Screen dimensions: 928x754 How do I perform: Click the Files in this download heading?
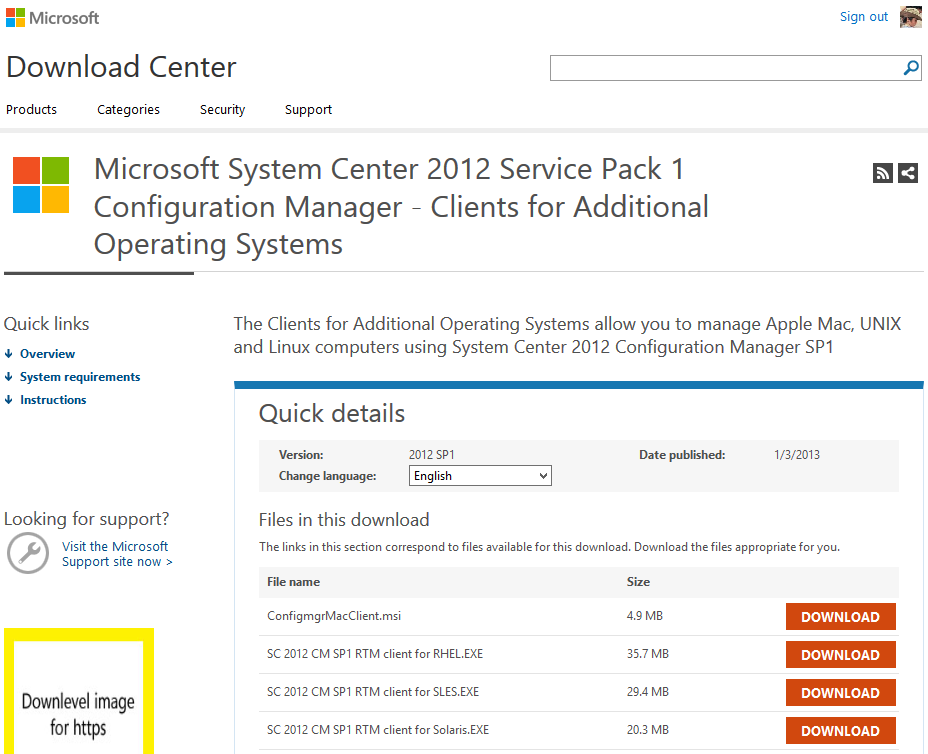pos(344,520)
